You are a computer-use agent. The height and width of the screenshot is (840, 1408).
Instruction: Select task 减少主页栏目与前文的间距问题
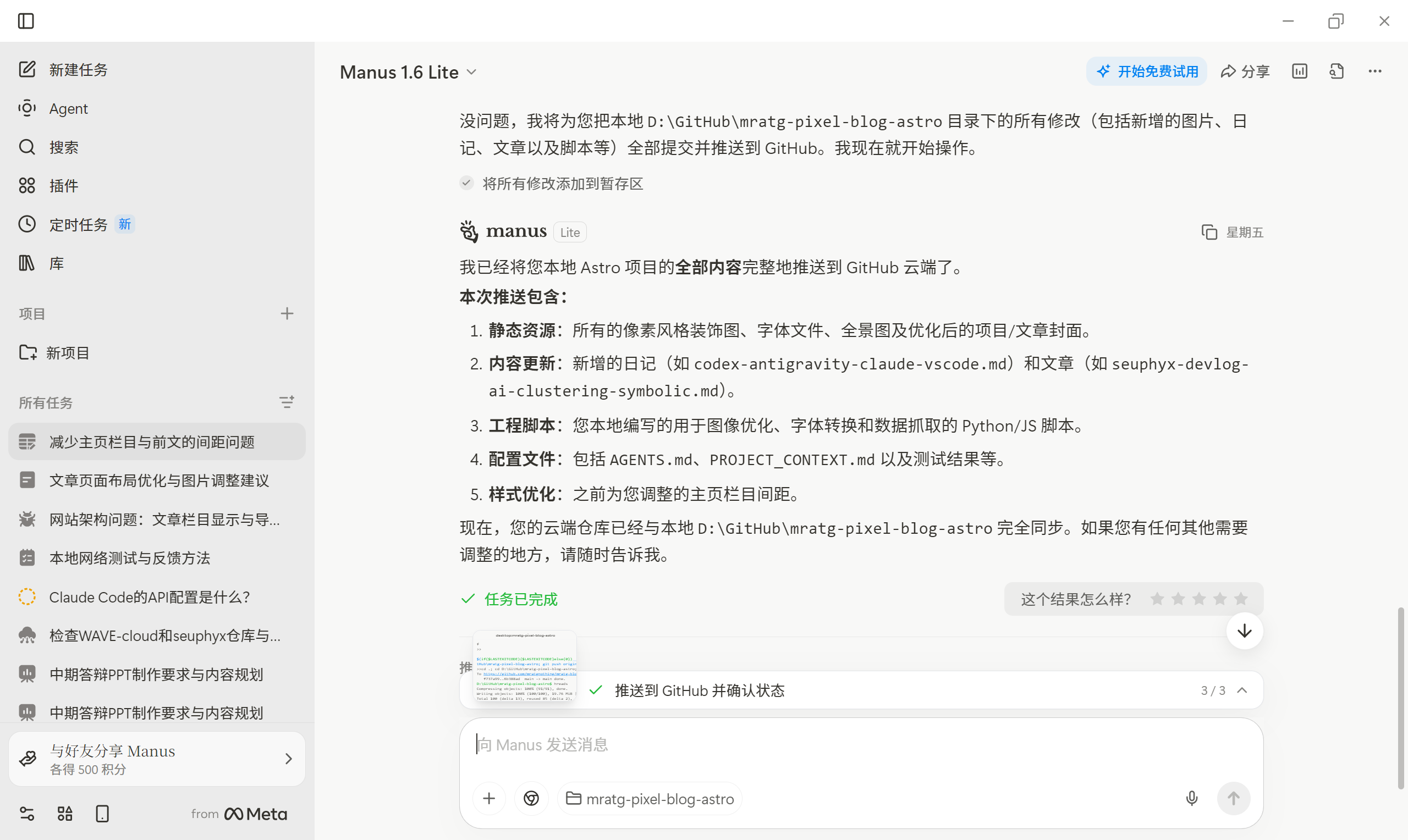tap(157, 441)
